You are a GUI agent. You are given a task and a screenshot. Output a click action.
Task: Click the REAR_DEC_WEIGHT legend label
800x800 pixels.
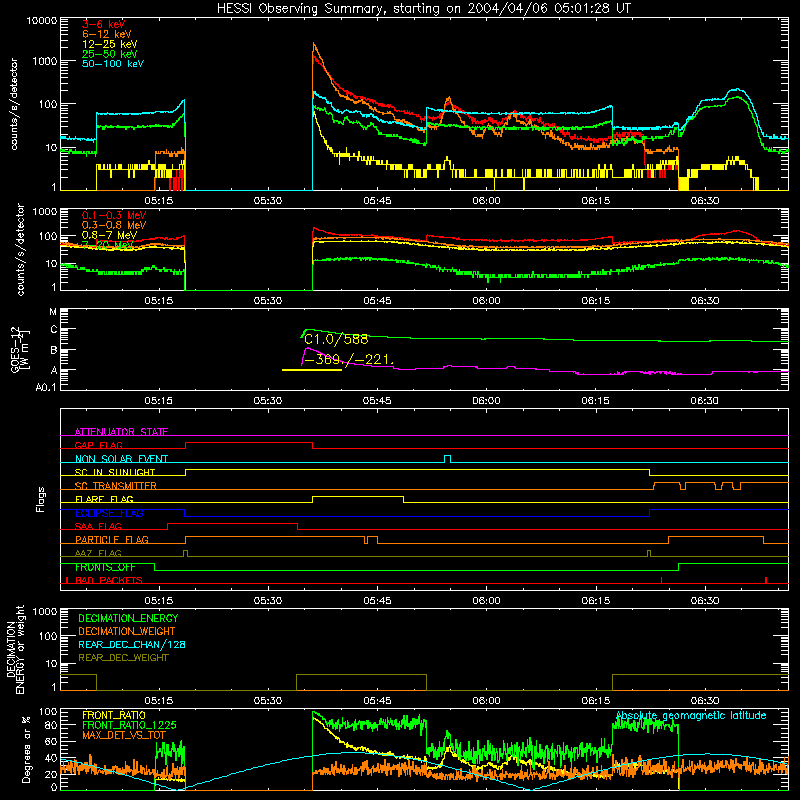point(123,658)
